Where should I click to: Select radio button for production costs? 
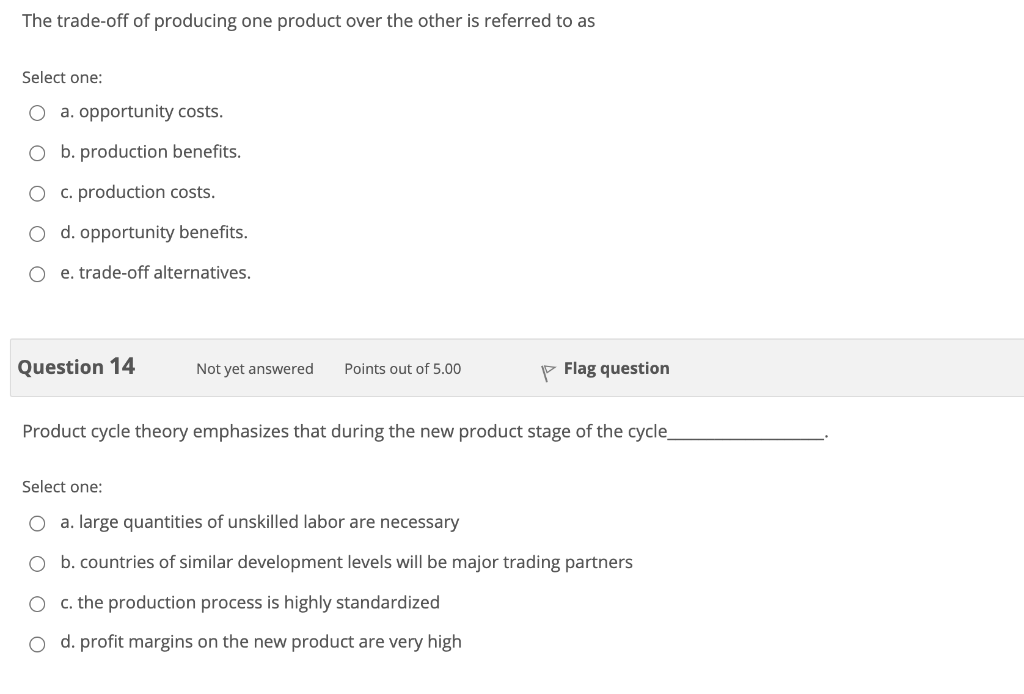coord(37,193)
